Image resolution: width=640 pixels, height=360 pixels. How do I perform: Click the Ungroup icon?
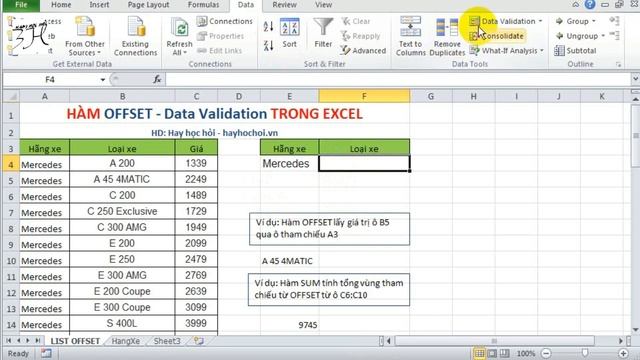(x=560, y=36)
